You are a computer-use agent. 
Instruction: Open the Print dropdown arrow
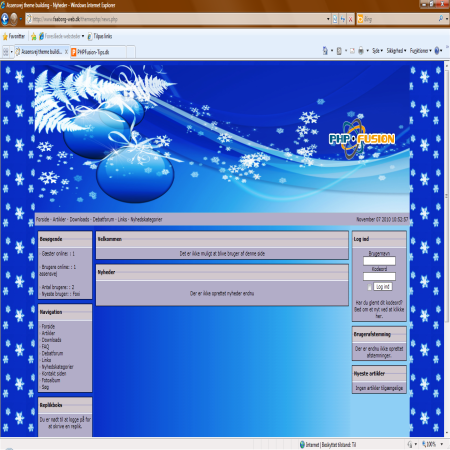coord(368,51)
